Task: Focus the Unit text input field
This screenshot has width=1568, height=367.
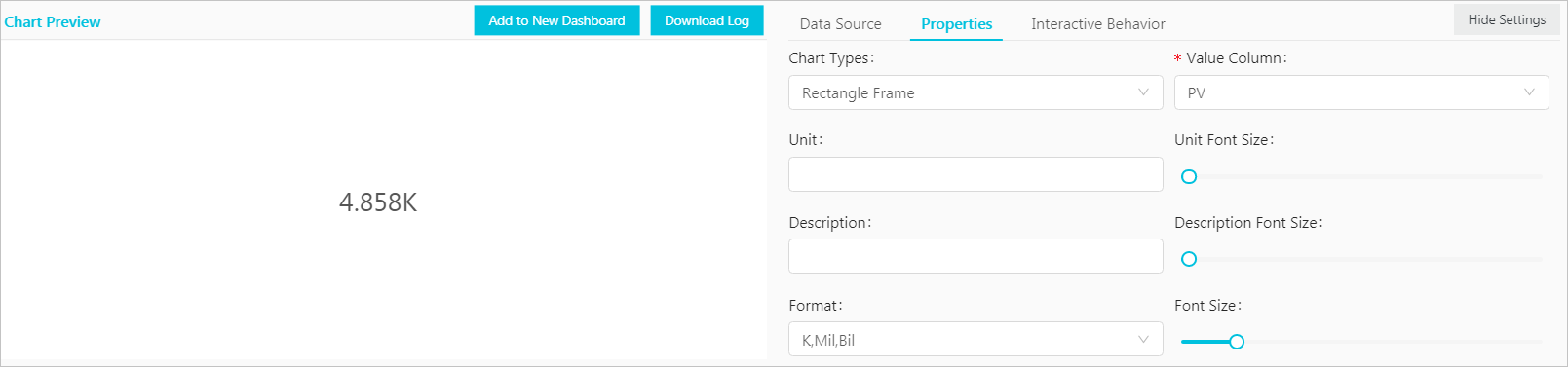Action: tap(975, 174)
